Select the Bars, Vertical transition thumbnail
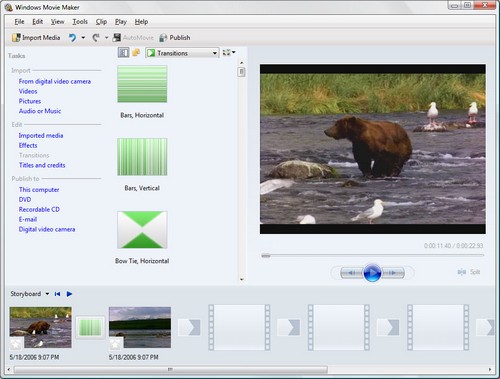The height and width of the screenshot is (379, 500). click(142, 157)
